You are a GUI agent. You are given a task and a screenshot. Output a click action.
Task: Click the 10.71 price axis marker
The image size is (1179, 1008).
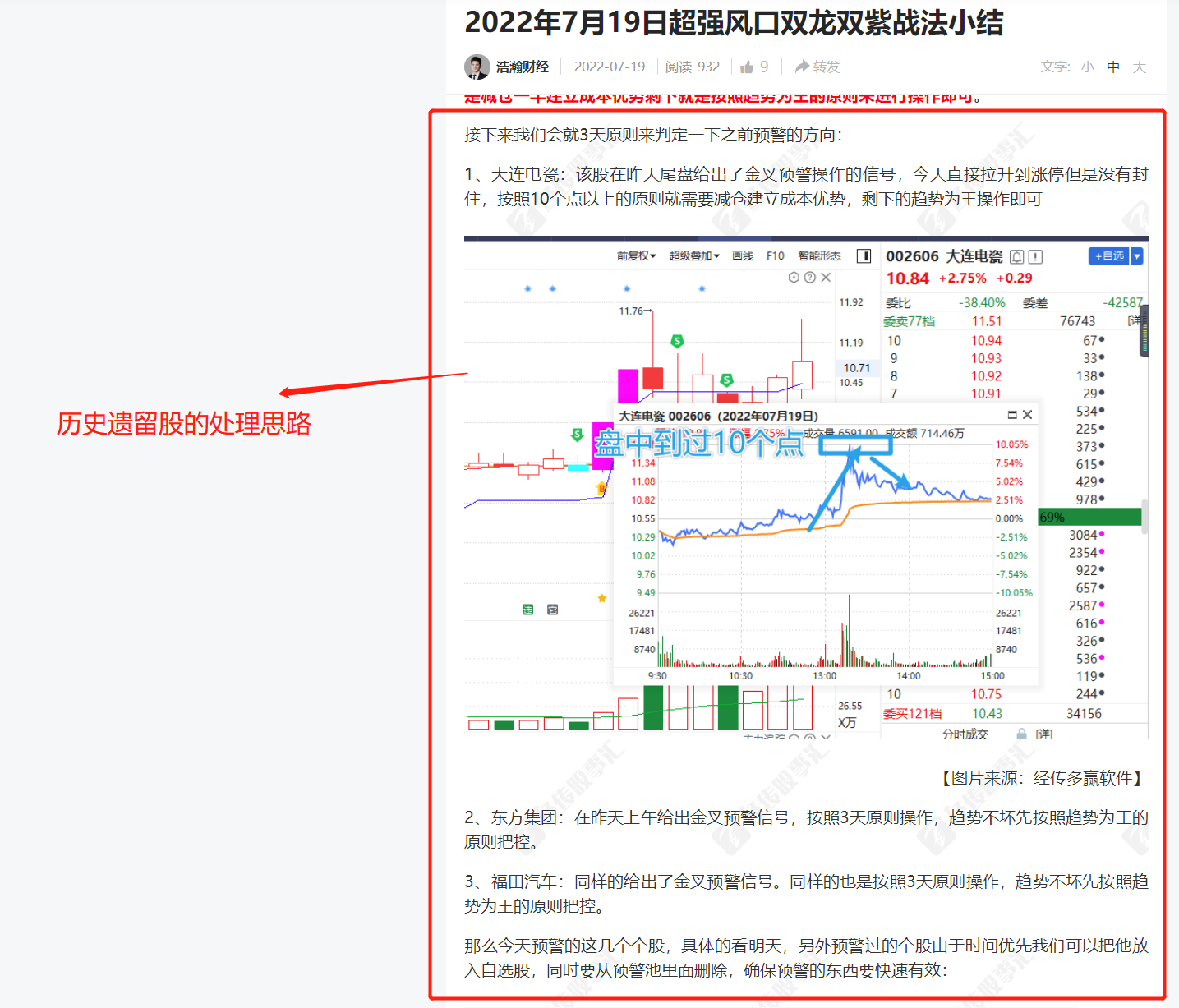coord(856,368)
